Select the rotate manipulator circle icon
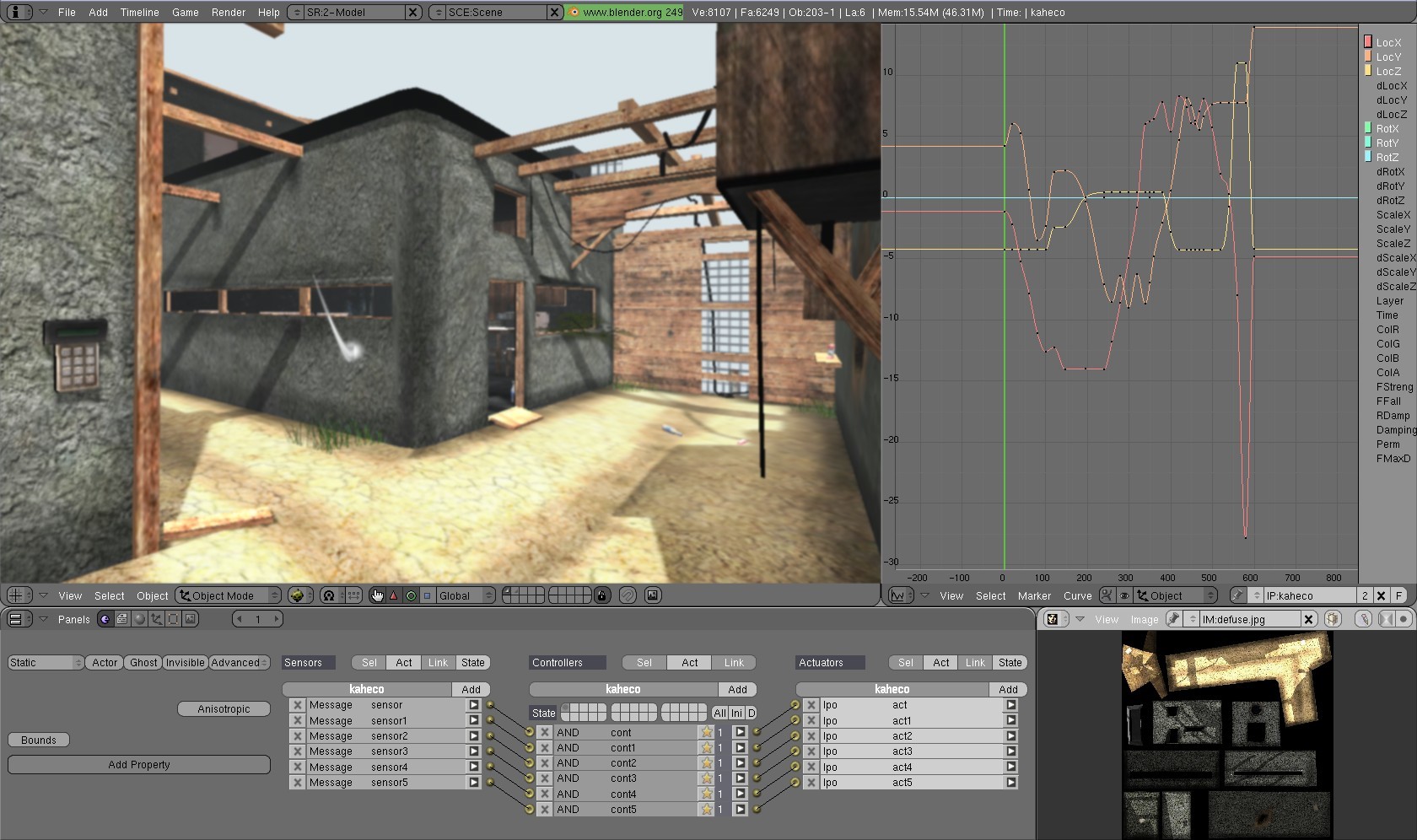The image size is (1417, 840). (x=411, y=595)
